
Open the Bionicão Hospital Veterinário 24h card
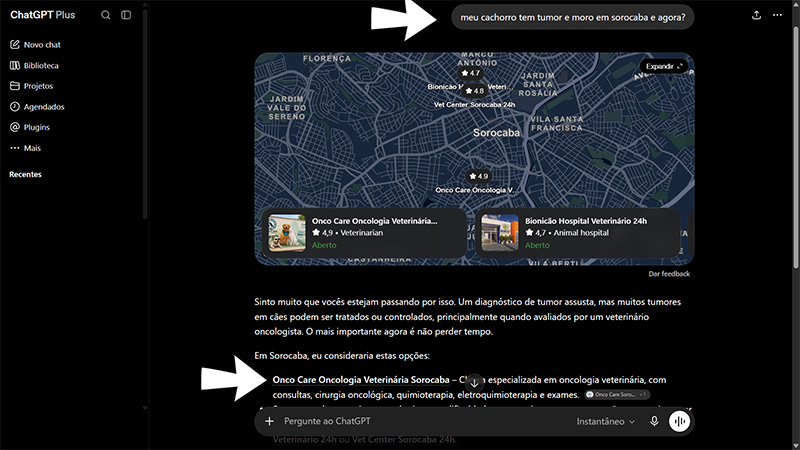[578, 233]
